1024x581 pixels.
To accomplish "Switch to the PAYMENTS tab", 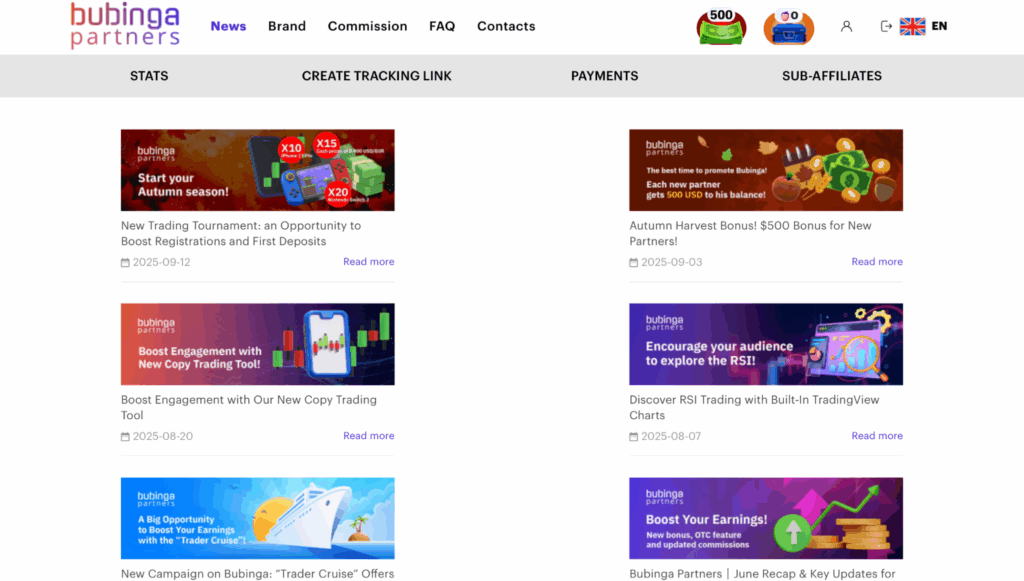I will point(604,76).
